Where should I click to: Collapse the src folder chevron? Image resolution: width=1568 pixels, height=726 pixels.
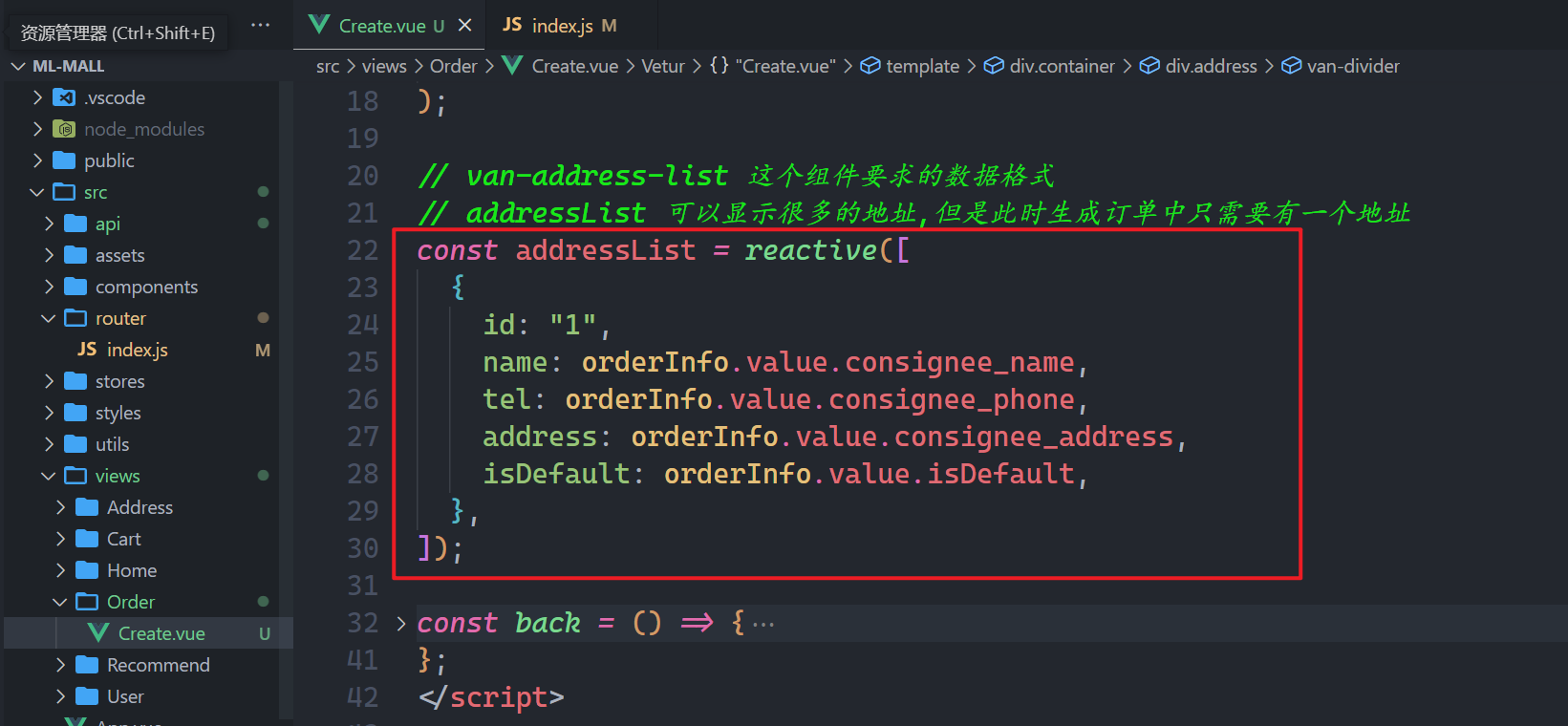click(37, 192)
